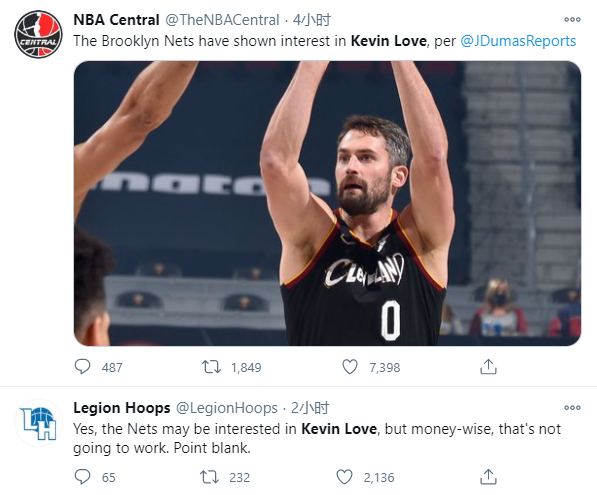Click the Legion Hoops display name

(122, 408)
